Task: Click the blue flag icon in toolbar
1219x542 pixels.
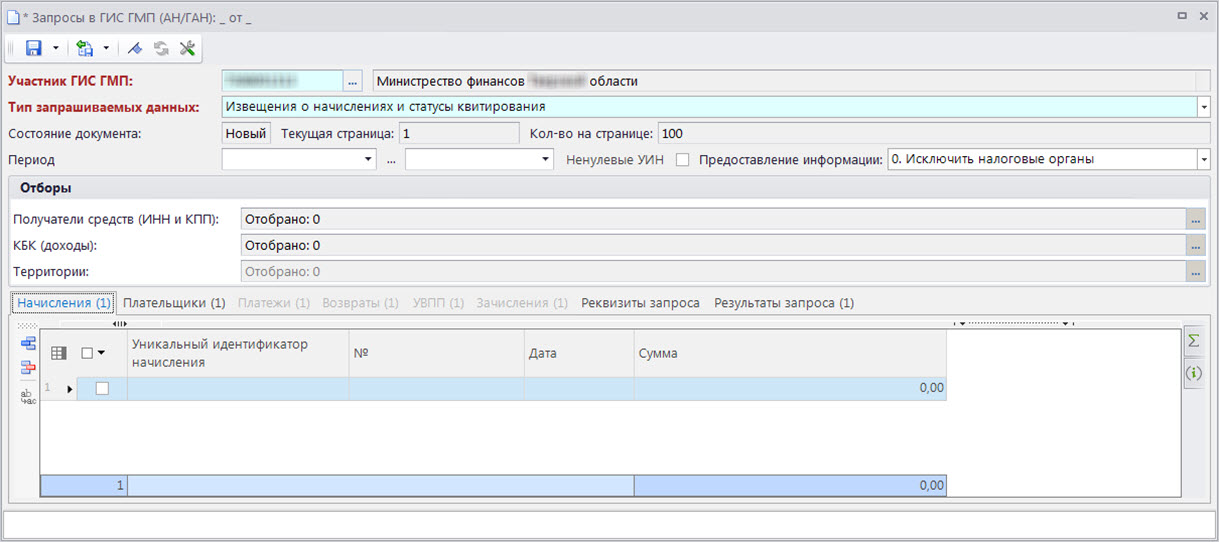Action: (x=136, y=48)
